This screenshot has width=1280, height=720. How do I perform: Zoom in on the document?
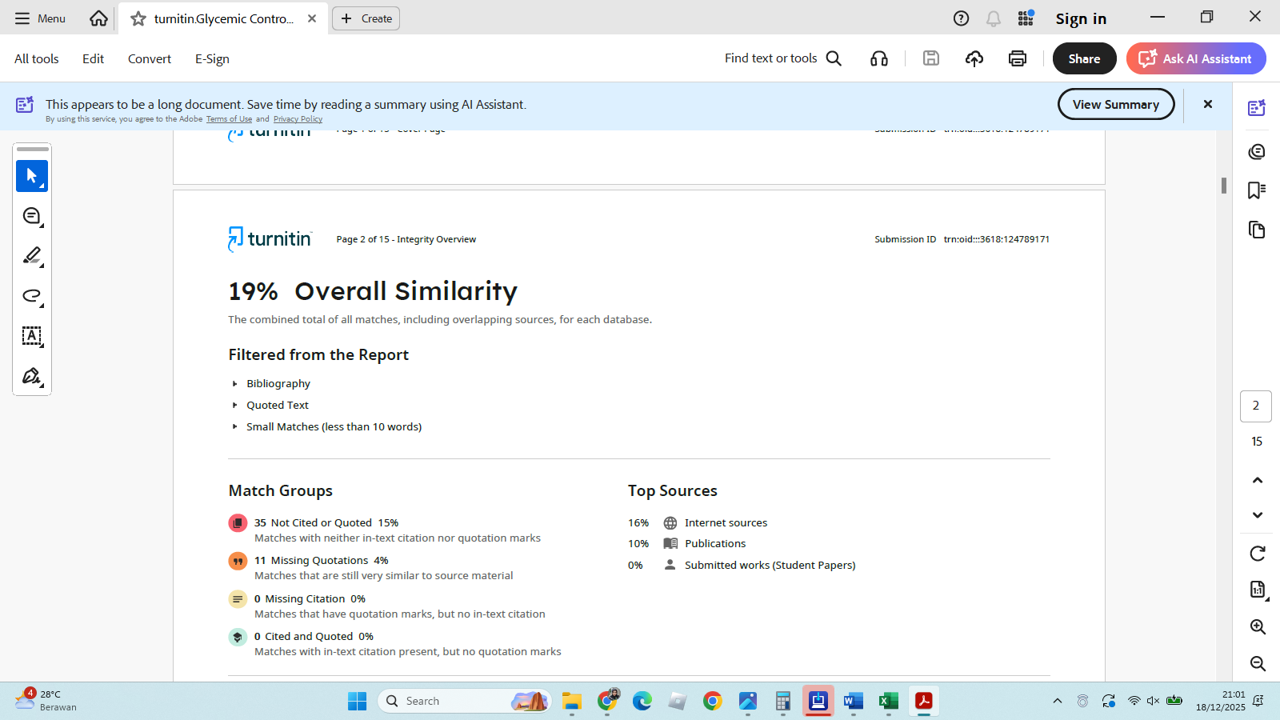1257,627
